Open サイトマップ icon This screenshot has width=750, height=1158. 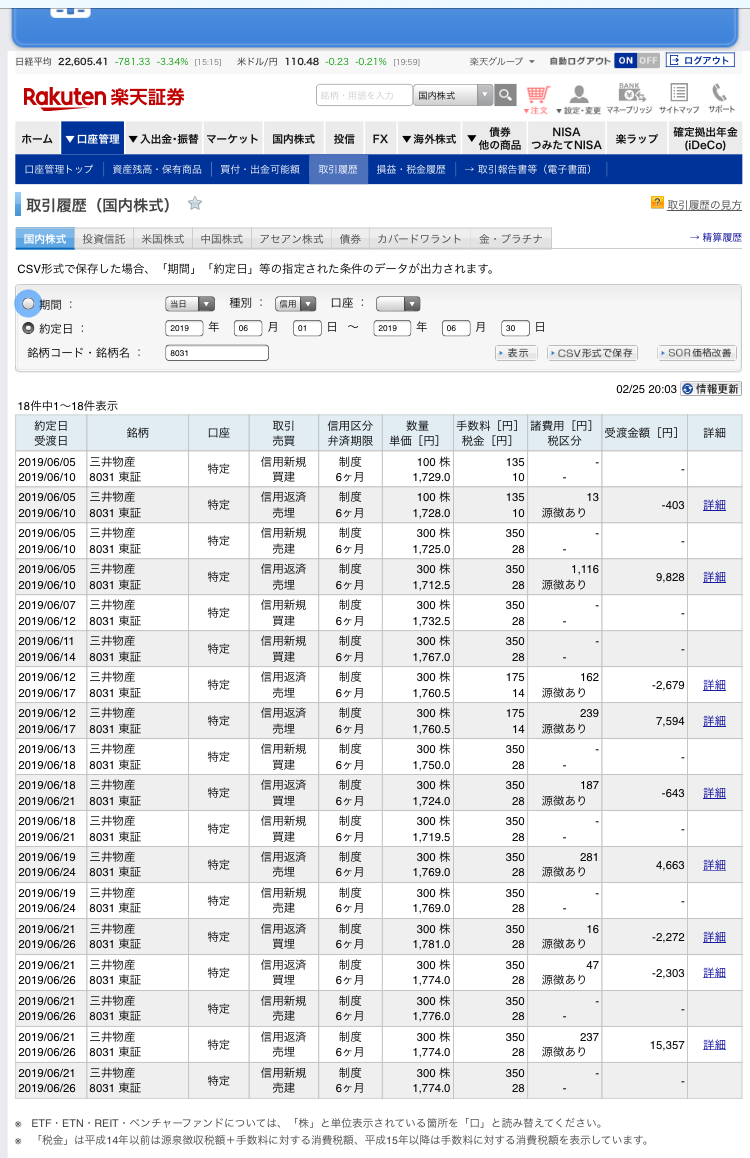(x=679, y=98)
